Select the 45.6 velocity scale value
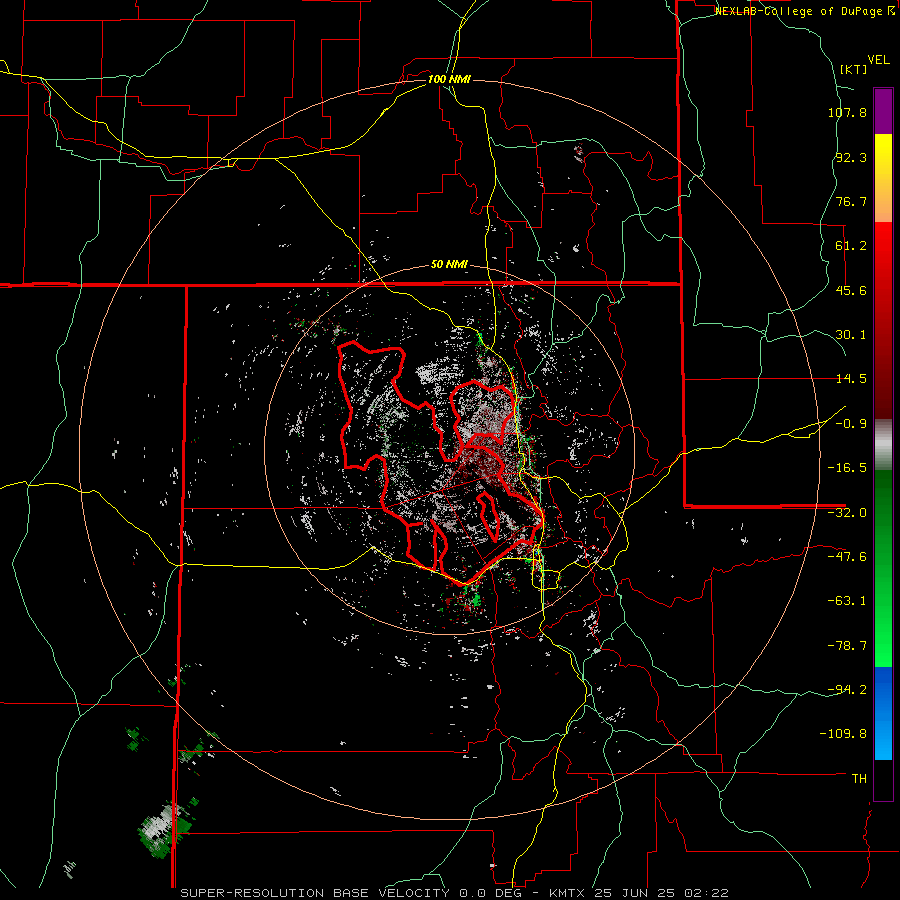Screen dimensions: 900x900 click(851, 290)
